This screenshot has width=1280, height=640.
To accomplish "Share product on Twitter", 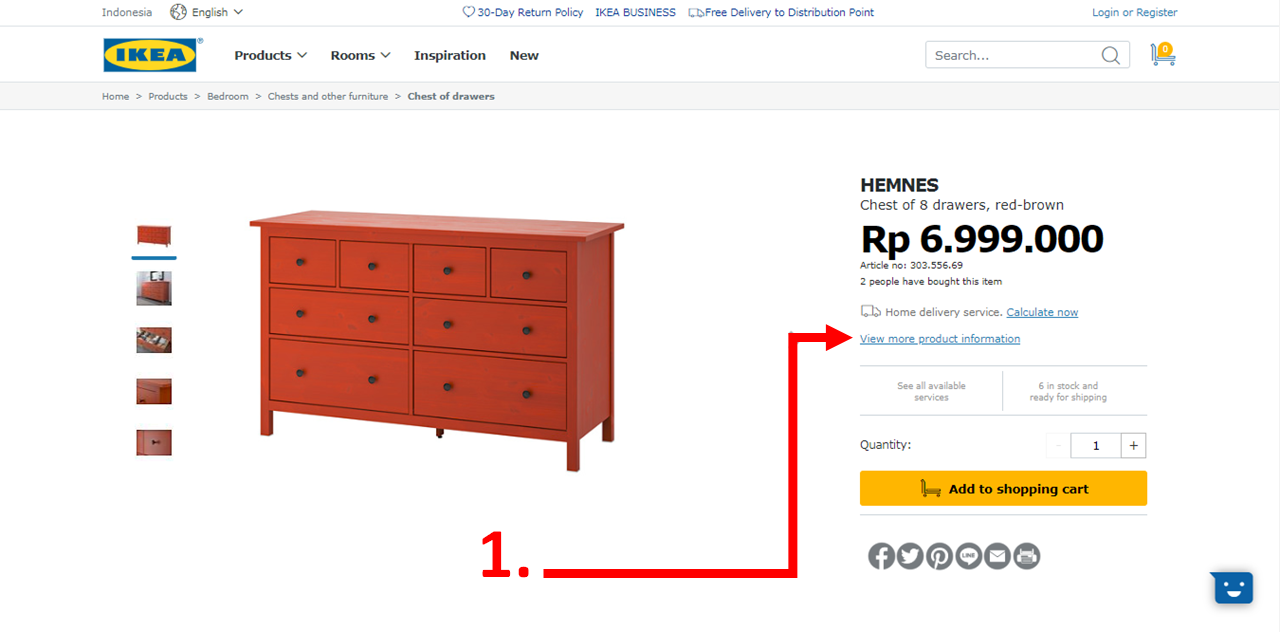I will pyautogui.click(x=910, y=556).
